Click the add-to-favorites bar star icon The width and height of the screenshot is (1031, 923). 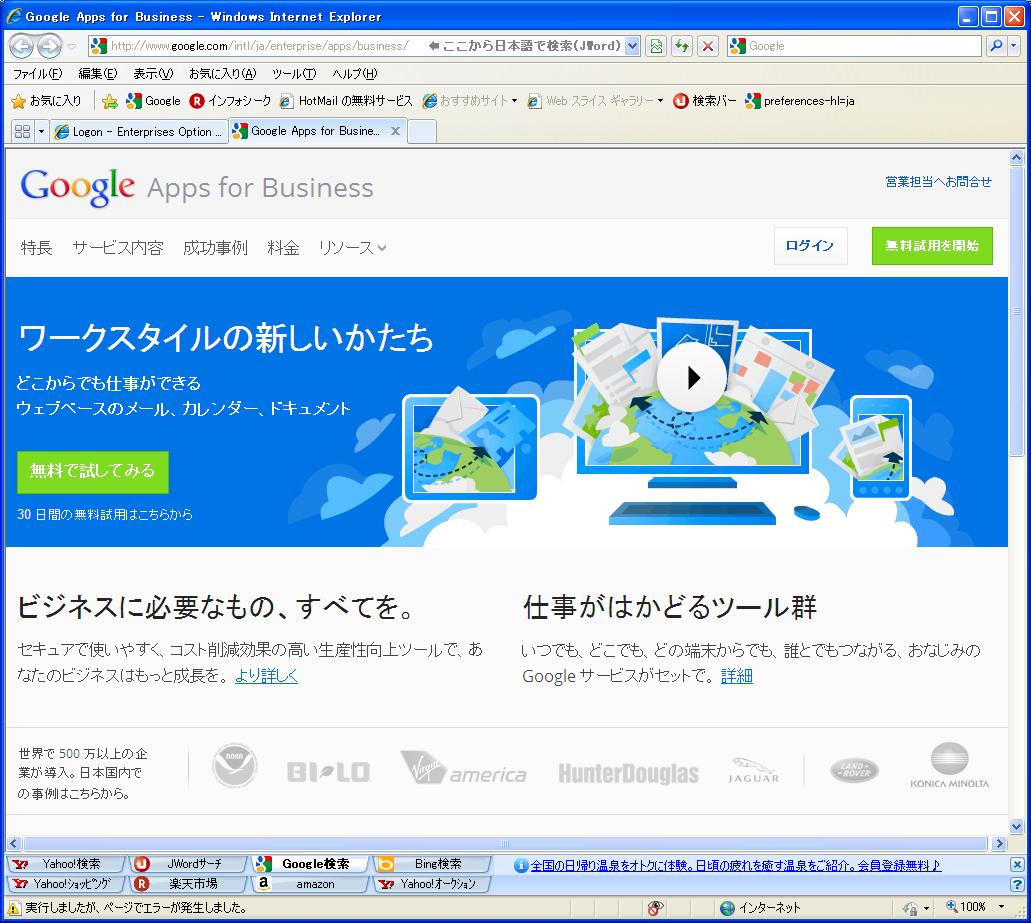(x=110, y=101)
